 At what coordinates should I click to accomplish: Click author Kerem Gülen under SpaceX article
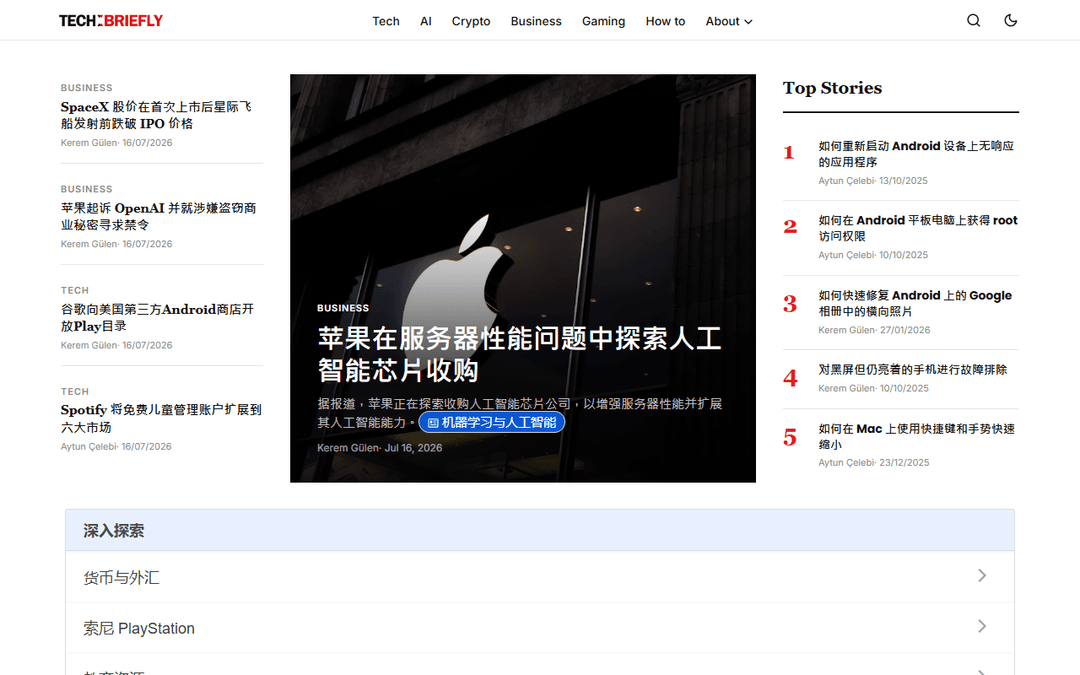tap(89, 143)
